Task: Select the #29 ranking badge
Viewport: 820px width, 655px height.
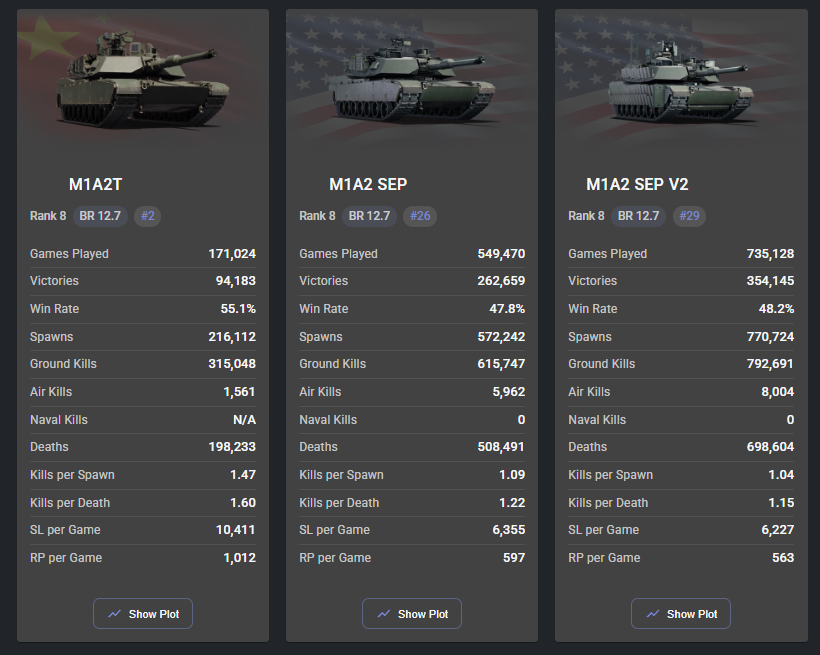Action: pos(689,216)
